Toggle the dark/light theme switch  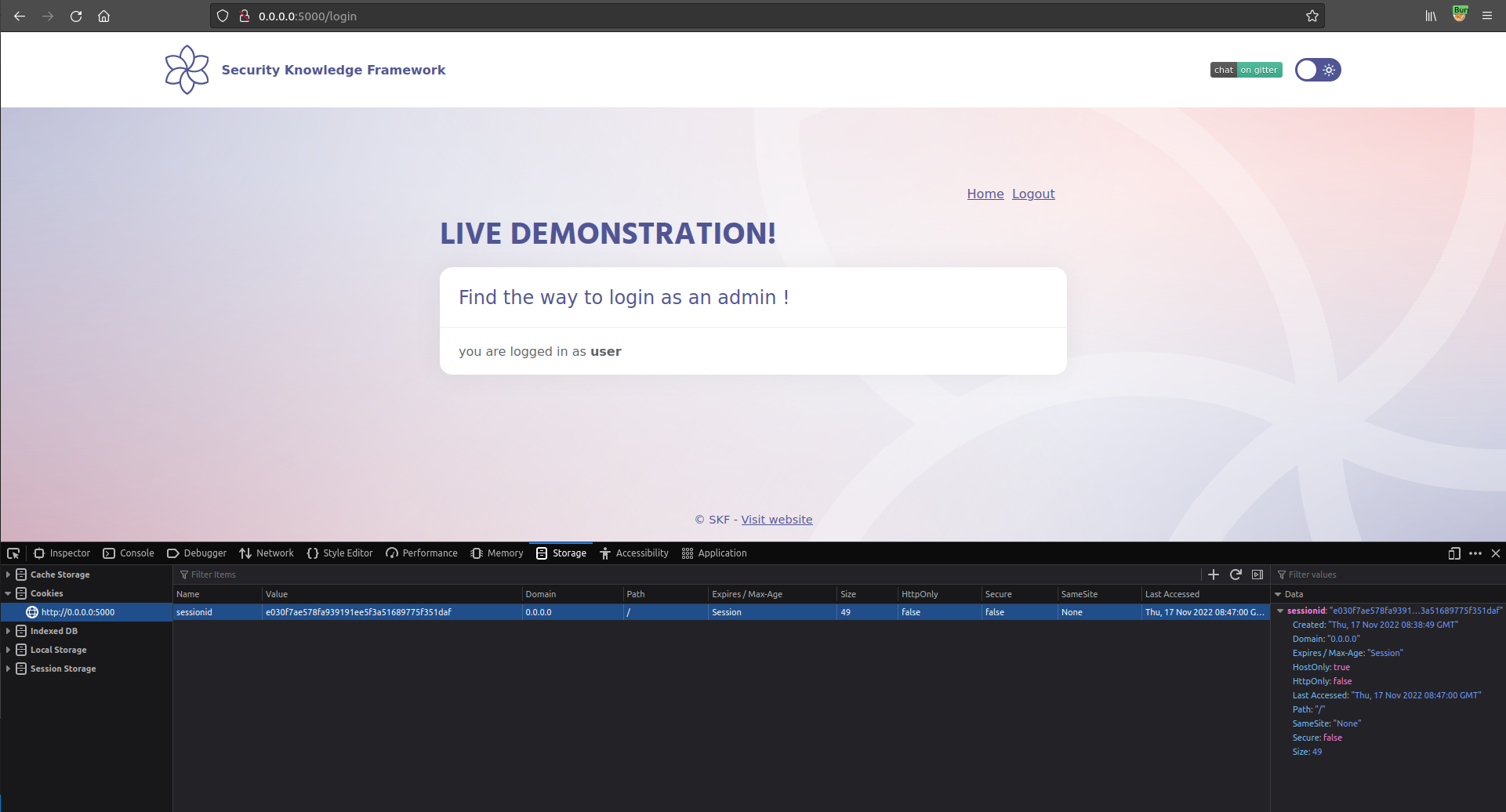pos(1318,70)
